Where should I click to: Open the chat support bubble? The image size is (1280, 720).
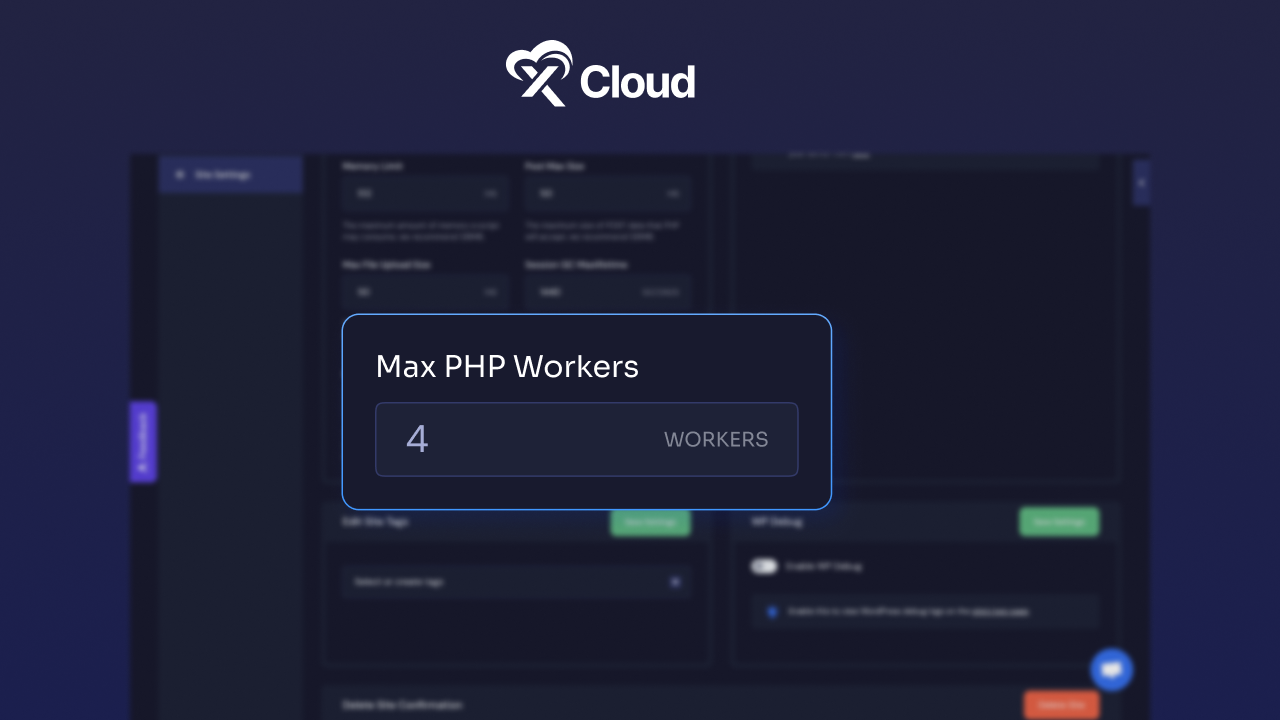pyautogui.click(x=1111, y=669)
